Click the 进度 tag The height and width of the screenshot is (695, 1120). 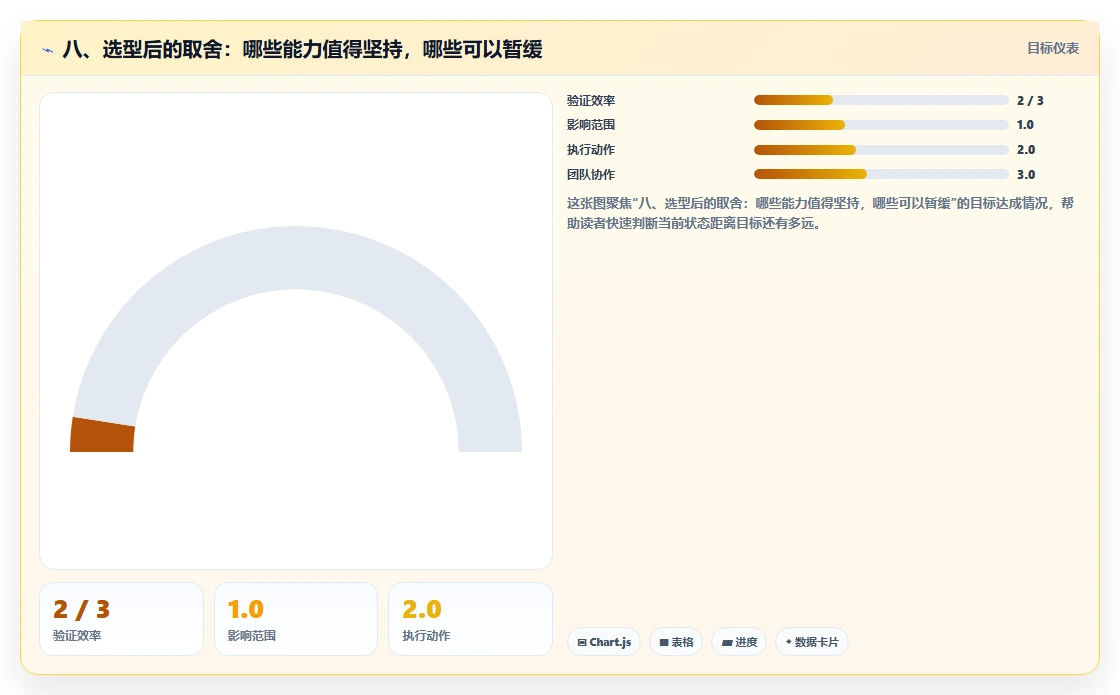coord(739,642)
